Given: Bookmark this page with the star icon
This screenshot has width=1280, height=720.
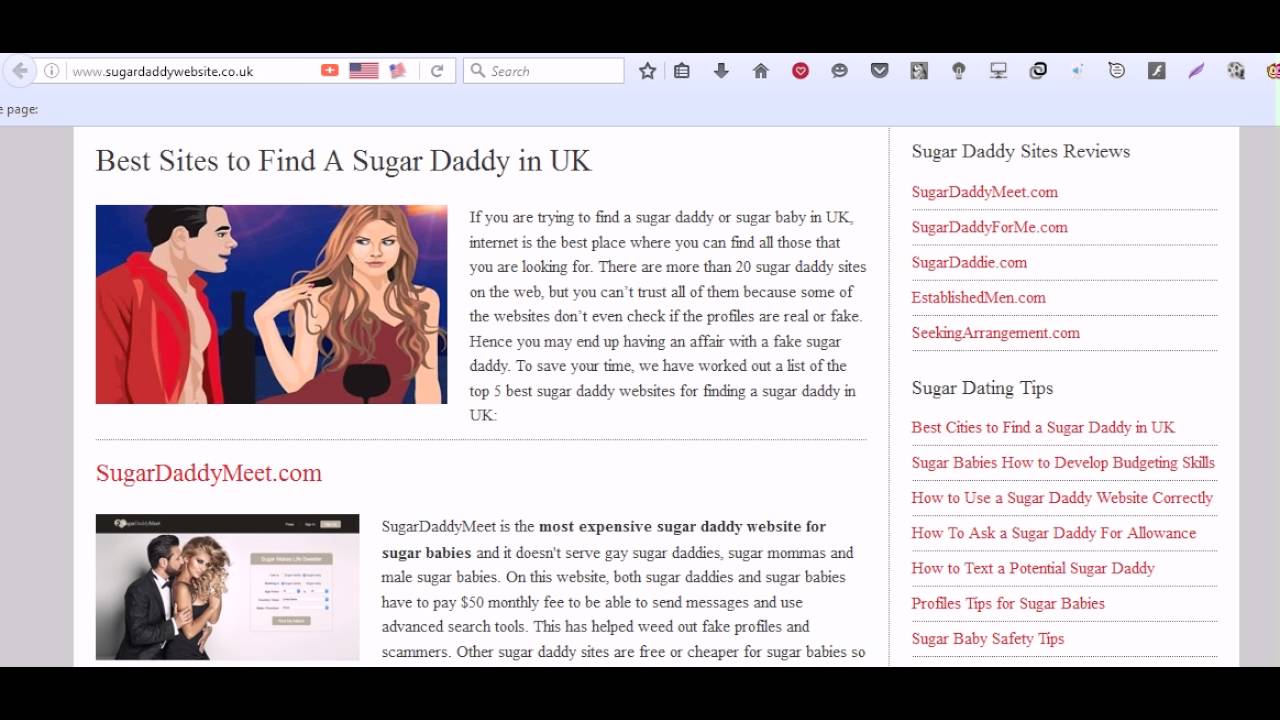Looking at the screenshot, I should pos(647,71).
